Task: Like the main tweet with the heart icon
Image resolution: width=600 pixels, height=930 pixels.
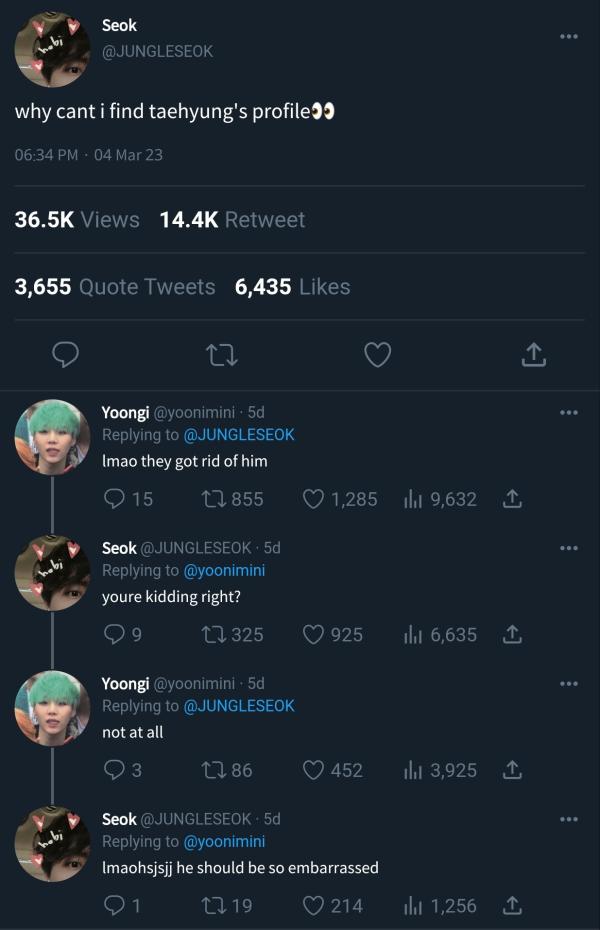Action: [x=378, y=354]
